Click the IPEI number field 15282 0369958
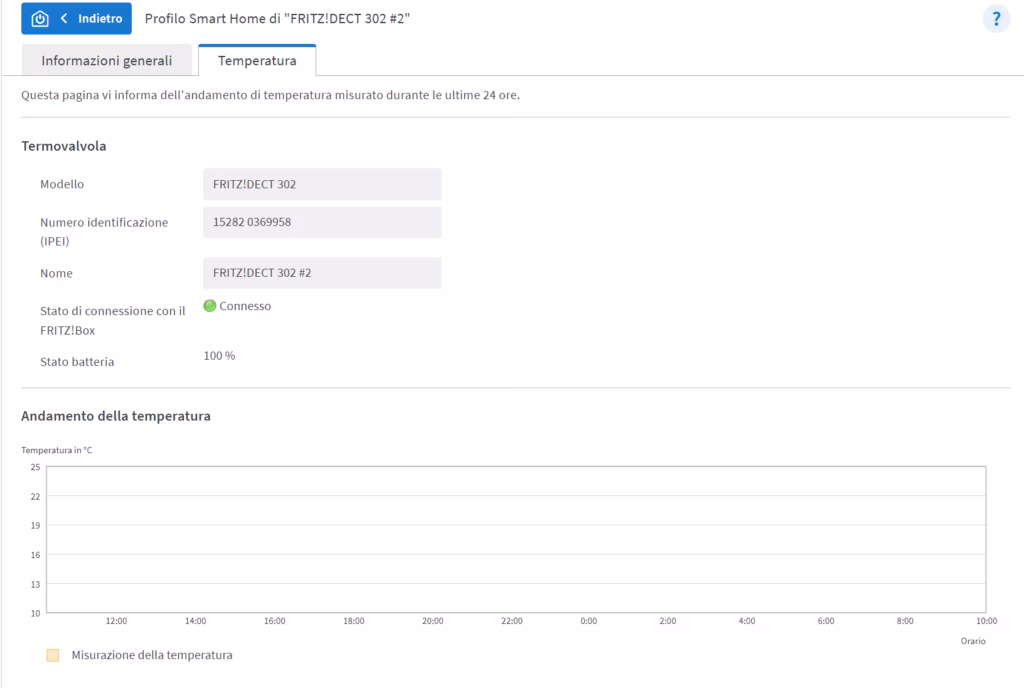1024x688 pixels. pyautogui.click(x=322, y=222)
